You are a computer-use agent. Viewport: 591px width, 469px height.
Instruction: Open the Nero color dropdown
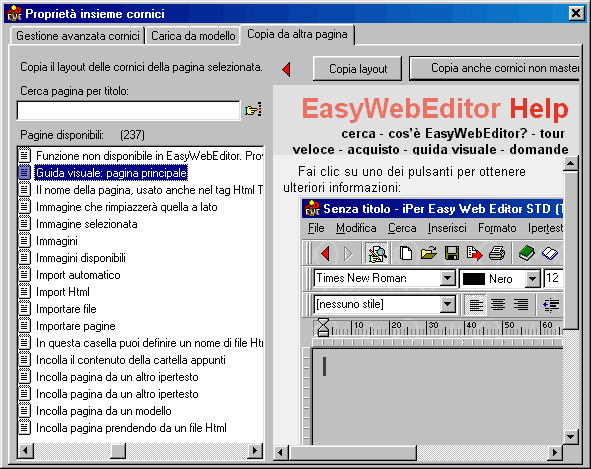click(533, 279)
